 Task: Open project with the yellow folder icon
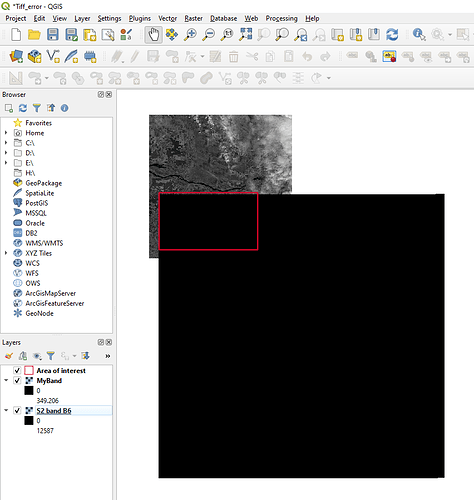pos(34,35)
